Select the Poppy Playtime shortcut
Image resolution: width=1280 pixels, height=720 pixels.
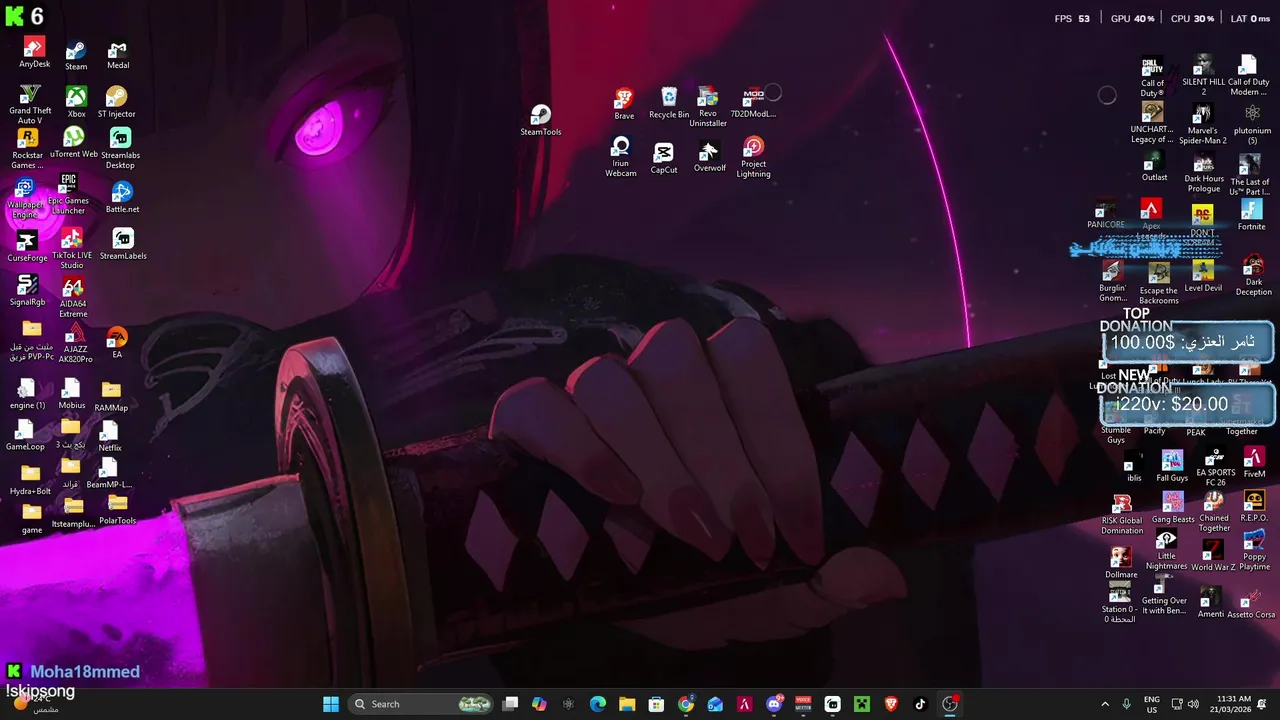point(1254,552)
